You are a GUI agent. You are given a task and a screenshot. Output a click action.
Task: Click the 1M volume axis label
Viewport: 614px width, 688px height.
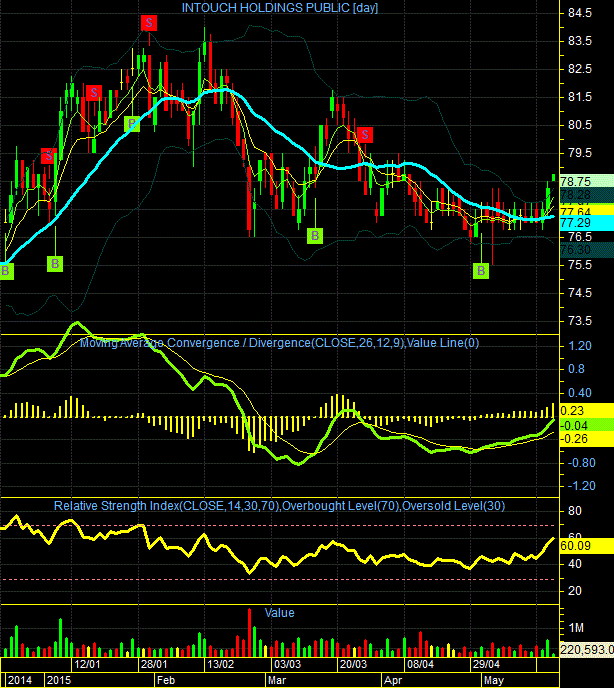(x=576, y=628)
